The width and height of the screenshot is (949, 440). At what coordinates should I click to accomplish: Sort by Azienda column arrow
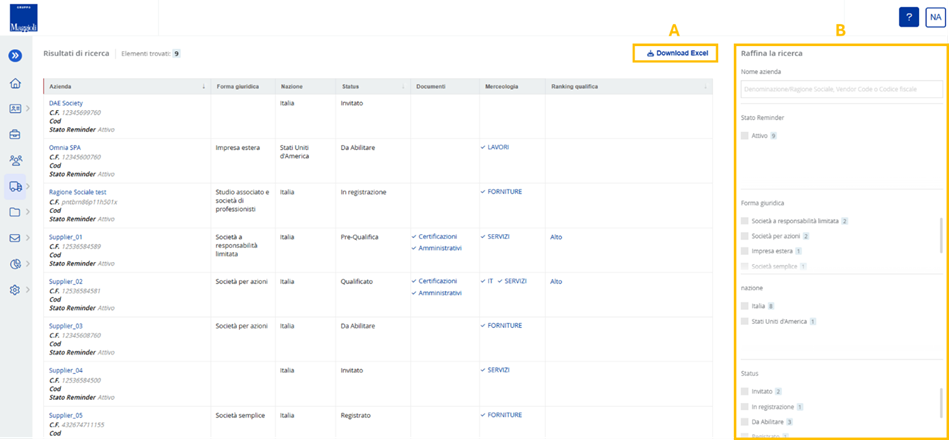(203, 87)
